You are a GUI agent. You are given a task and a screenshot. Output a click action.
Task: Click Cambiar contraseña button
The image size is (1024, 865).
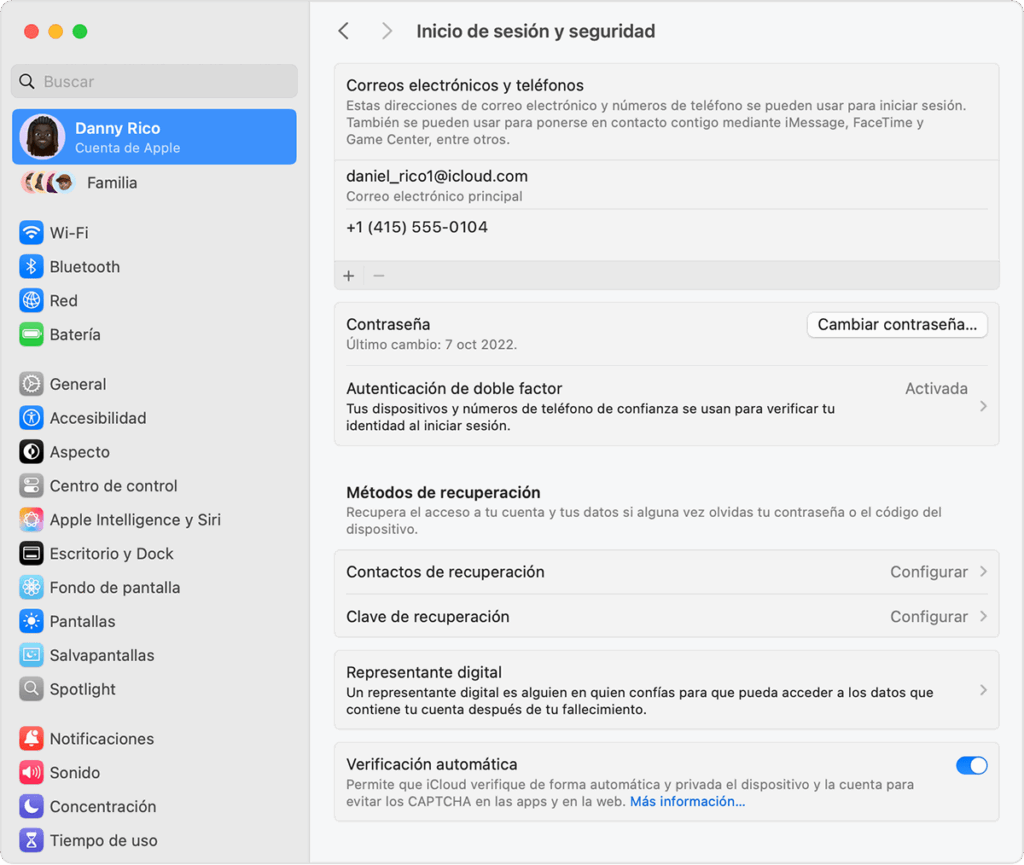[x=897, y=324]
